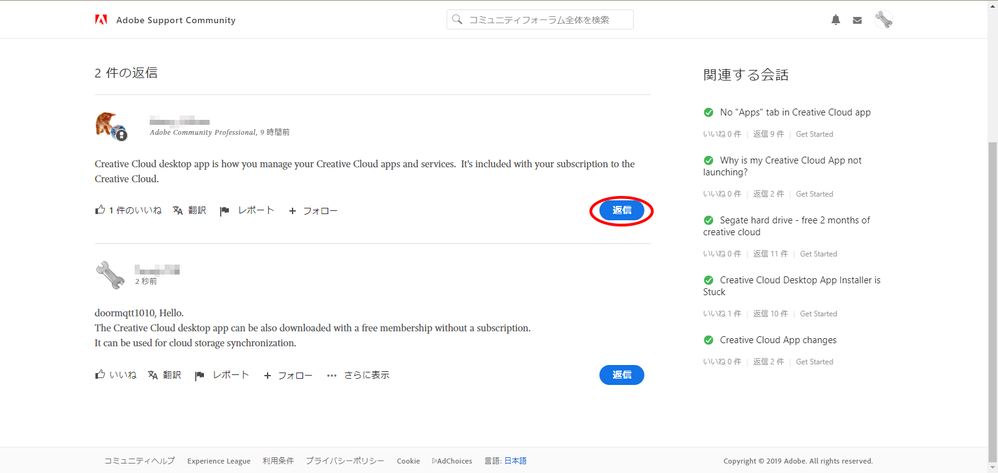The image size is (998, 473).
Task: Open messages envelope icon
Action: click(x=857, y=20)
